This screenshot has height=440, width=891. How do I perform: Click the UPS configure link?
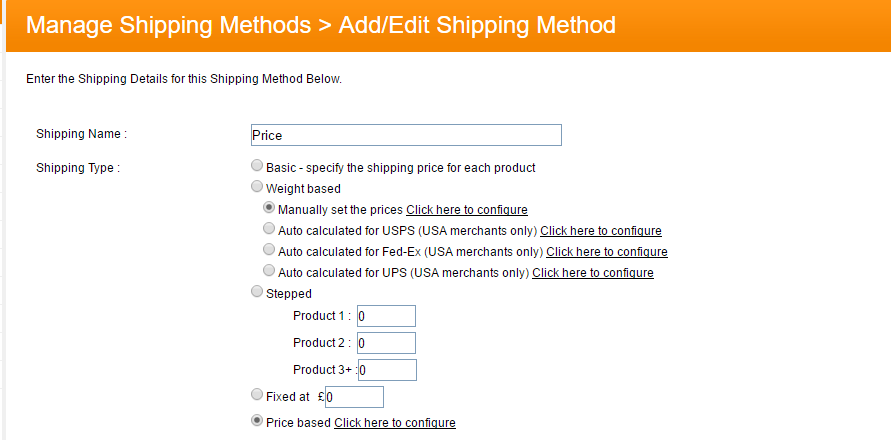592,273
